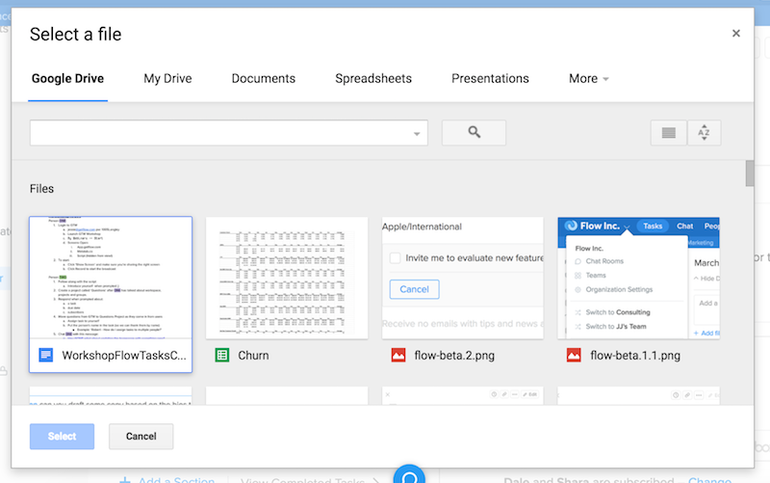770x483 pixels.
Task: Show the Presentations tab
Action: [x=490, y=79]
